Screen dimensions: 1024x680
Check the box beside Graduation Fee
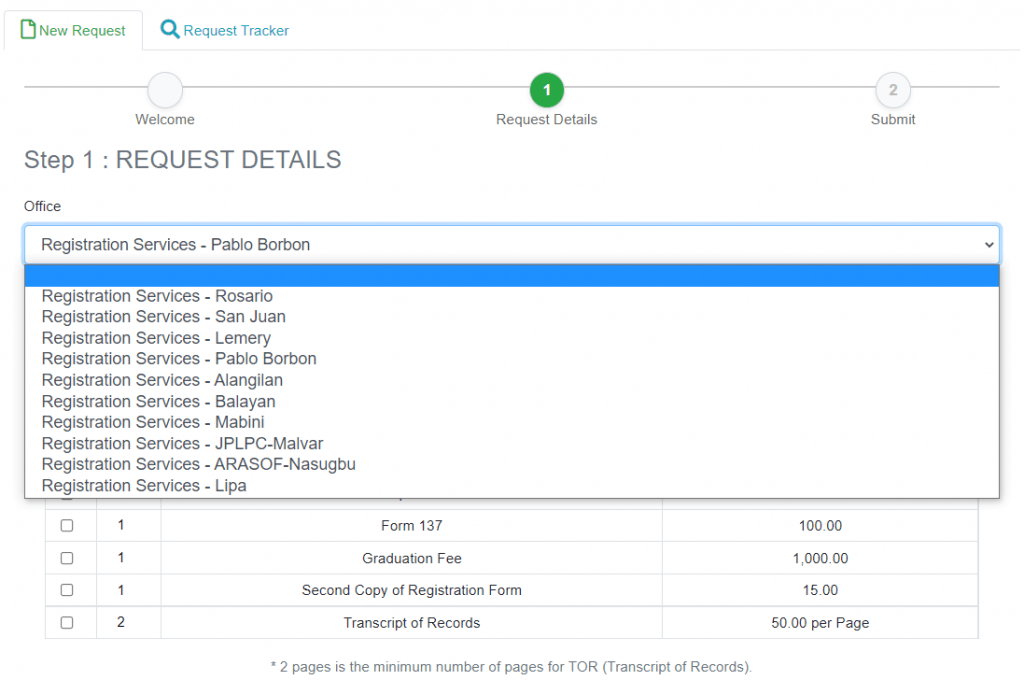(x=67, y=557)
